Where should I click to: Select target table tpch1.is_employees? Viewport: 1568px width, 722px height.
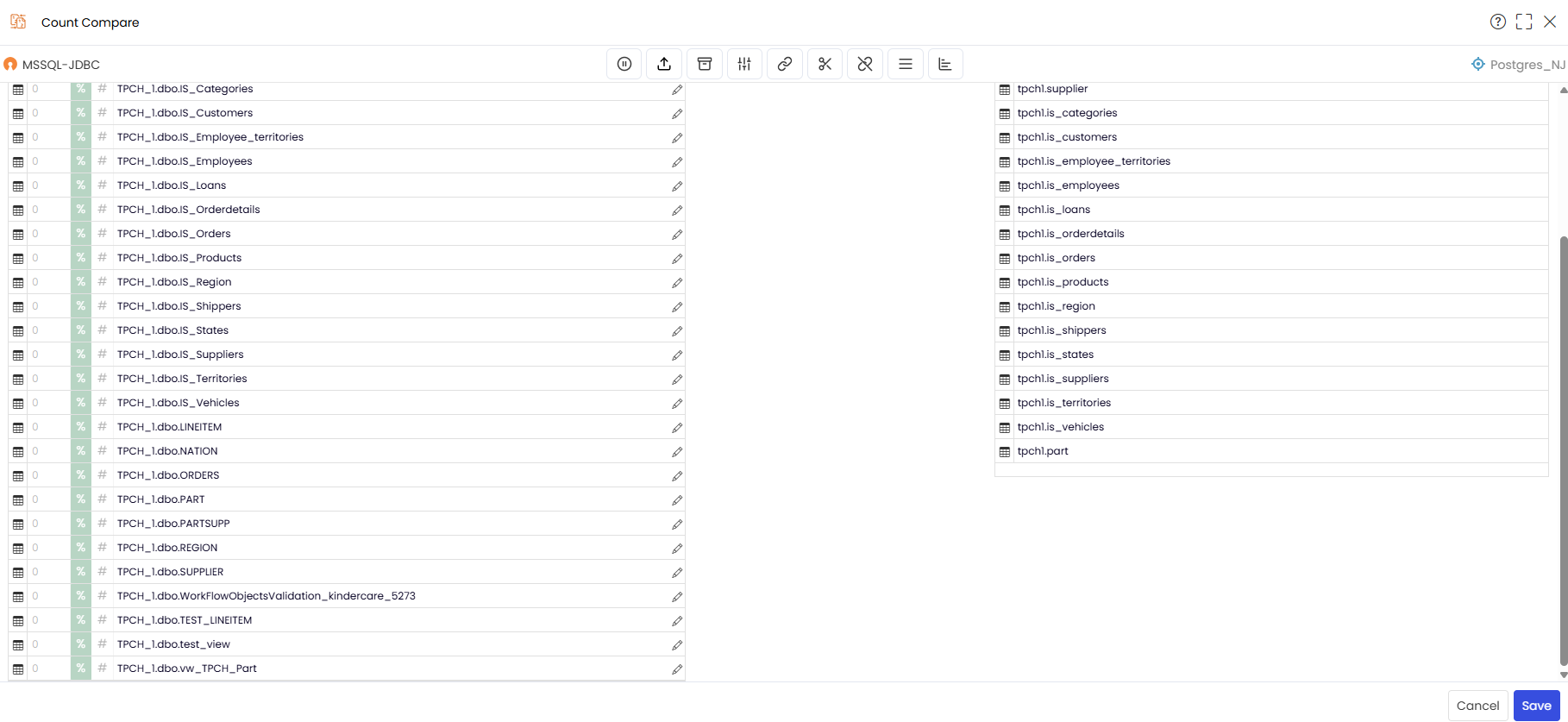tap(1271, 185)
